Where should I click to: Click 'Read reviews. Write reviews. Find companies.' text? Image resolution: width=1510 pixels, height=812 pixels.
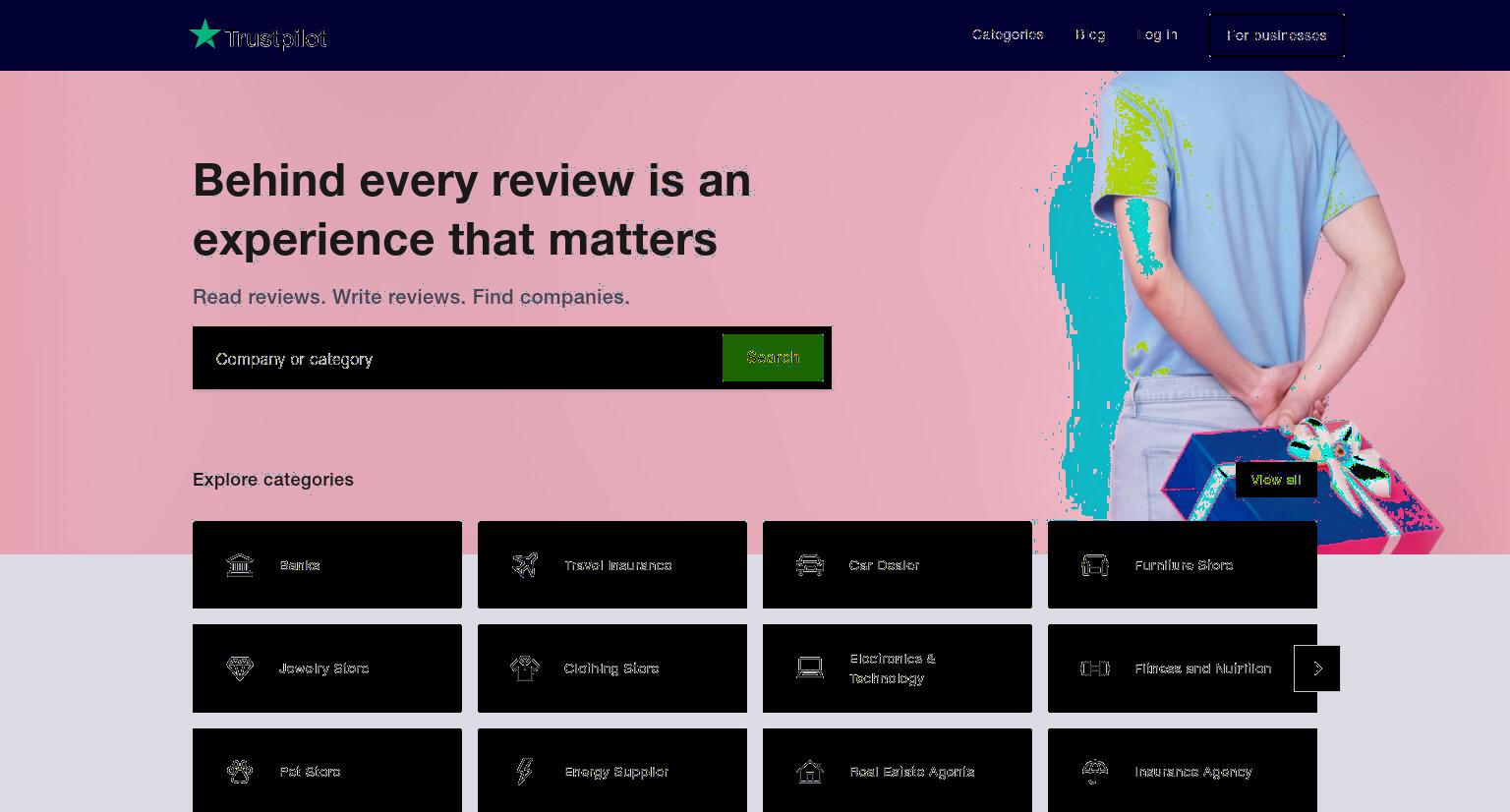[411, 297]
